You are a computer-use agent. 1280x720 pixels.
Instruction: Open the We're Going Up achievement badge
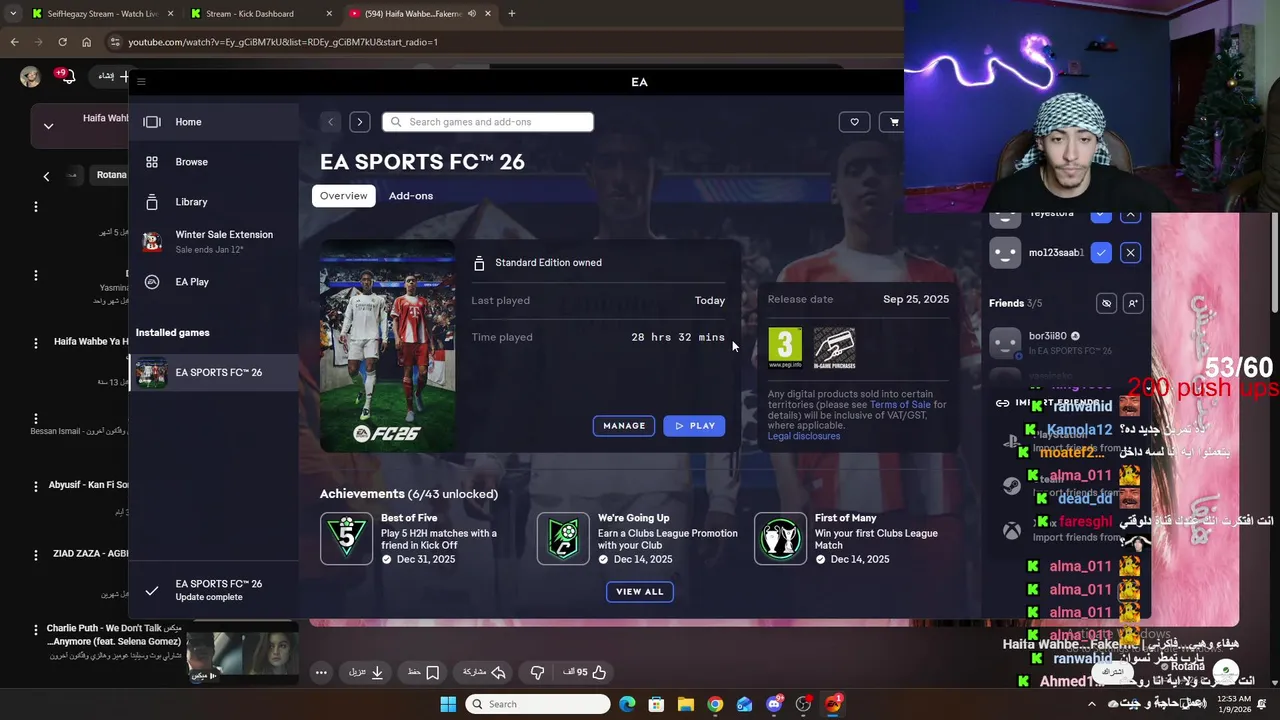pos(563,539)
